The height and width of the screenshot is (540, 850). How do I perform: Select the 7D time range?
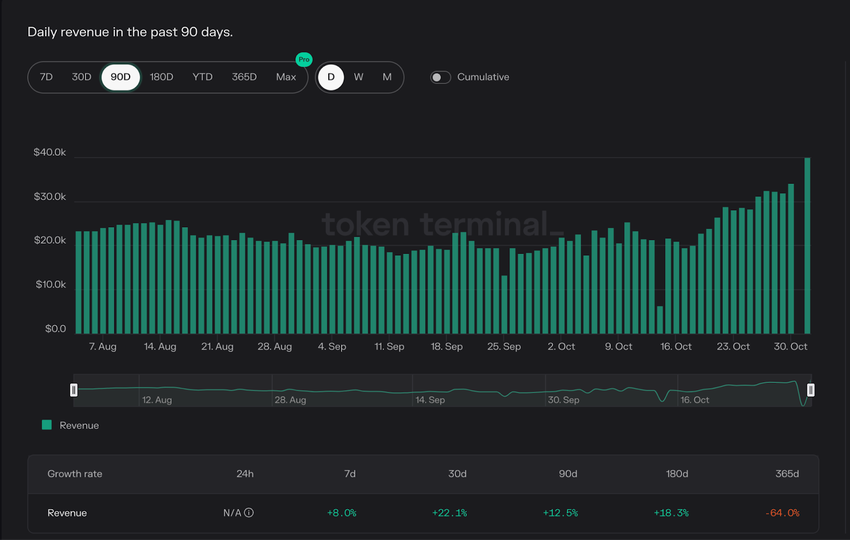[46, 77]
